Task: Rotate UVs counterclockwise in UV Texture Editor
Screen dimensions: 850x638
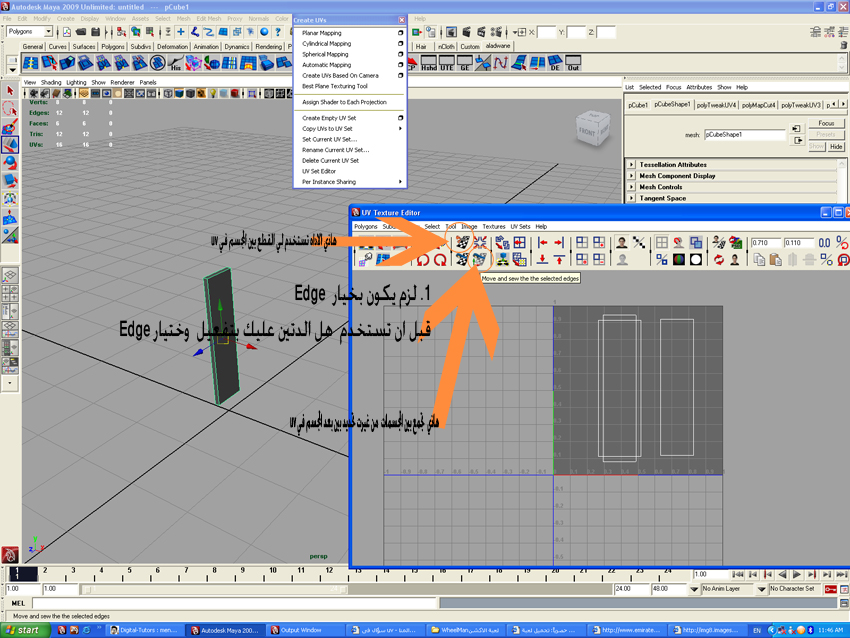Action: coord(423,260)
